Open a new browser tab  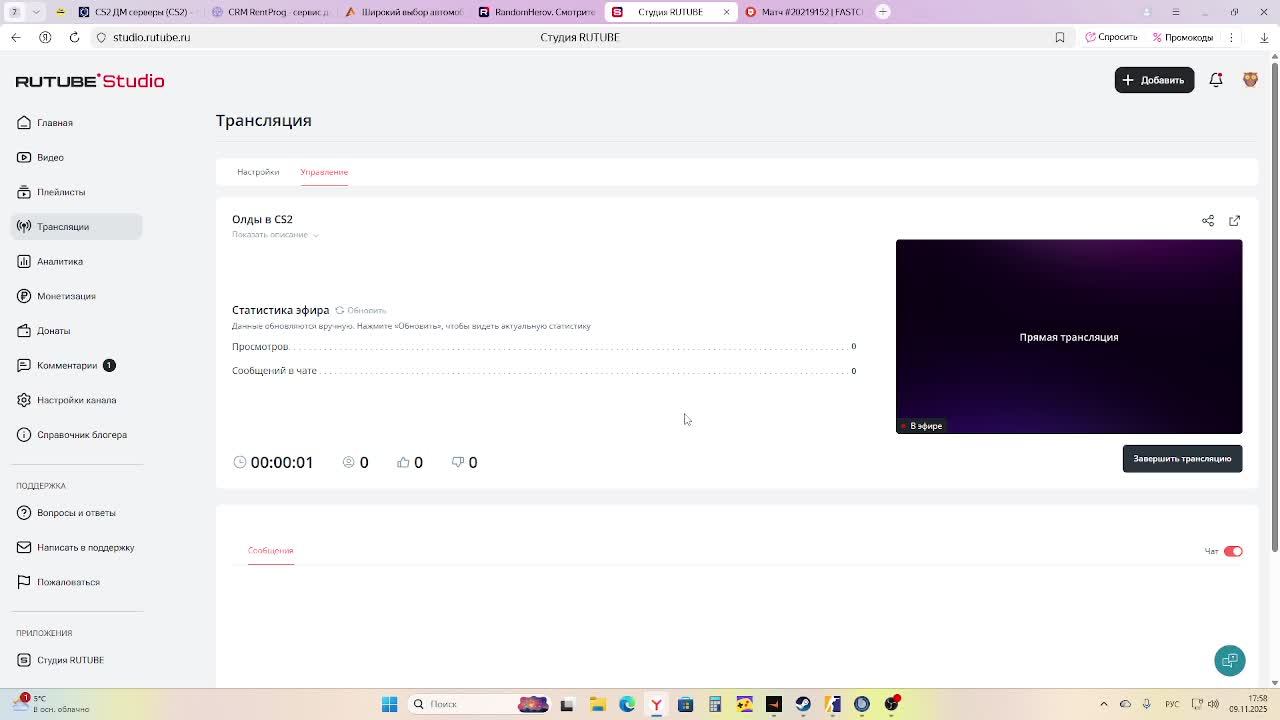coord(883,11)
